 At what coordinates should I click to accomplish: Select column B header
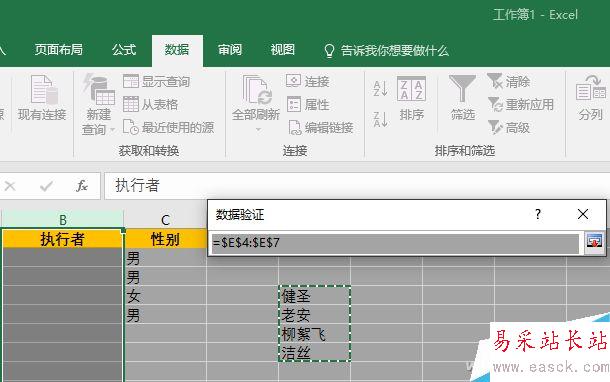tap(63, 220)
